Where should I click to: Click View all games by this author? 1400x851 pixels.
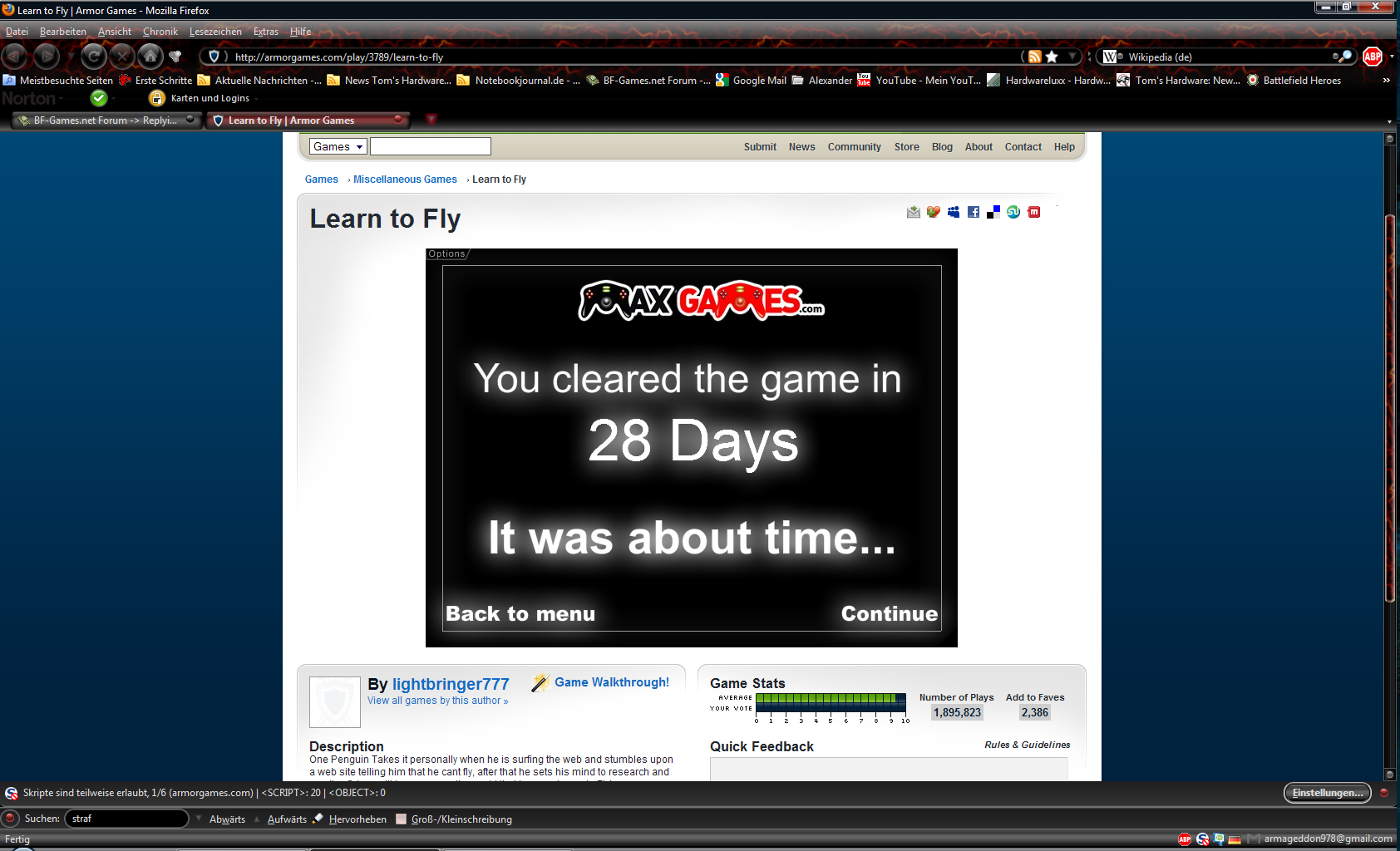pyautogui.click(x=438, y=701)
